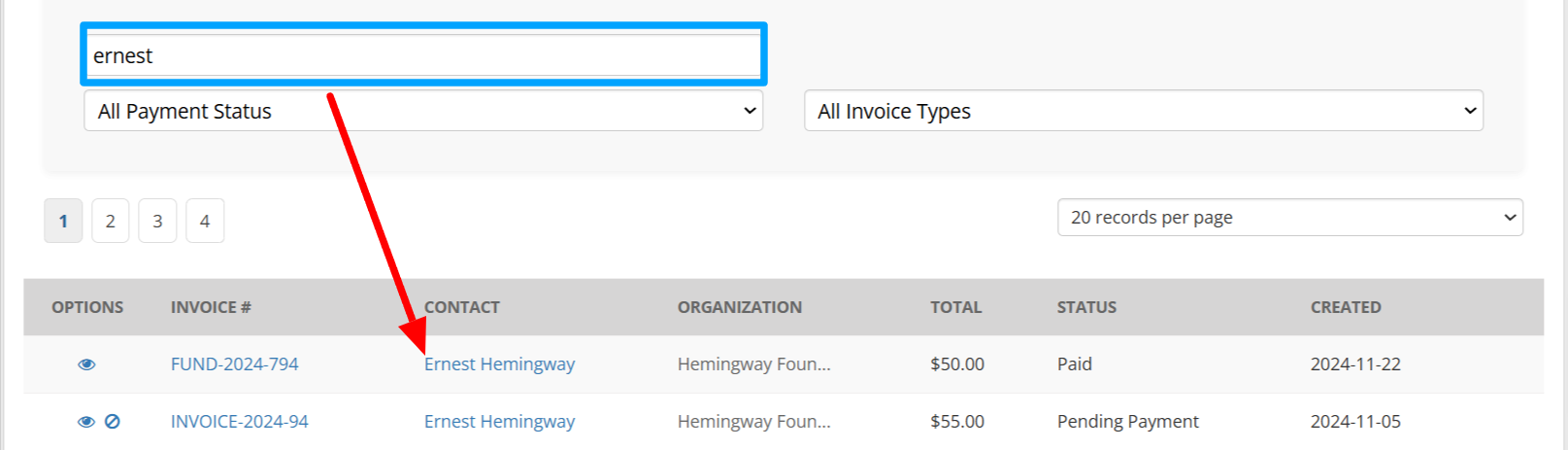Sort by the Status column header

[x=1086, y=307]
